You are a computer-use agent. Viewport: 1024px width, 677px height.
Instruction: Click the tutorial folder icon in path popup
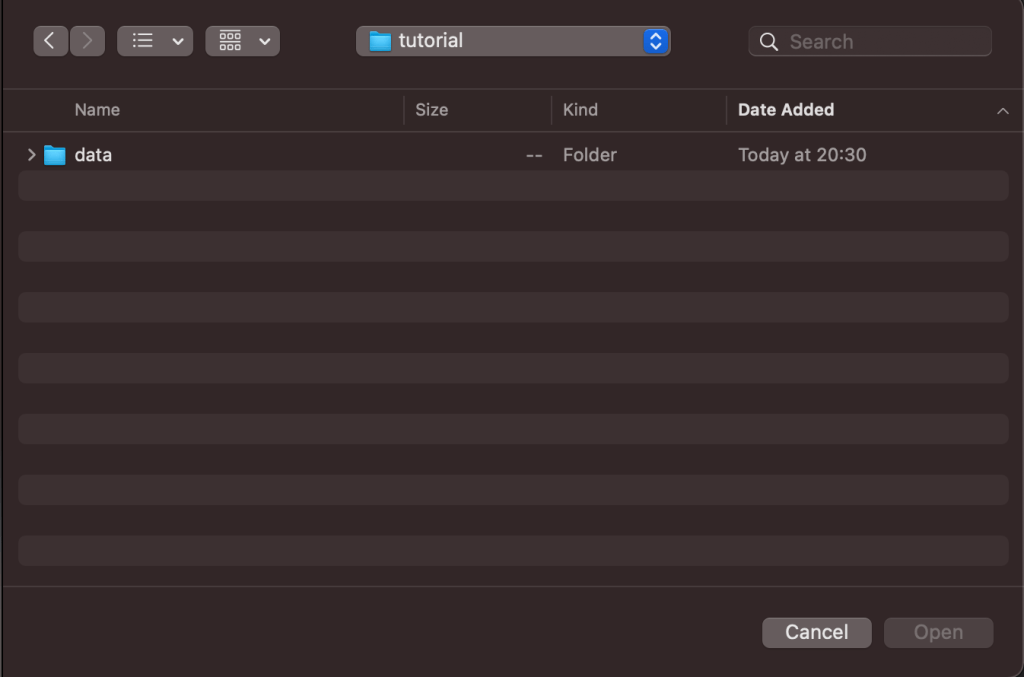point(380,41)
